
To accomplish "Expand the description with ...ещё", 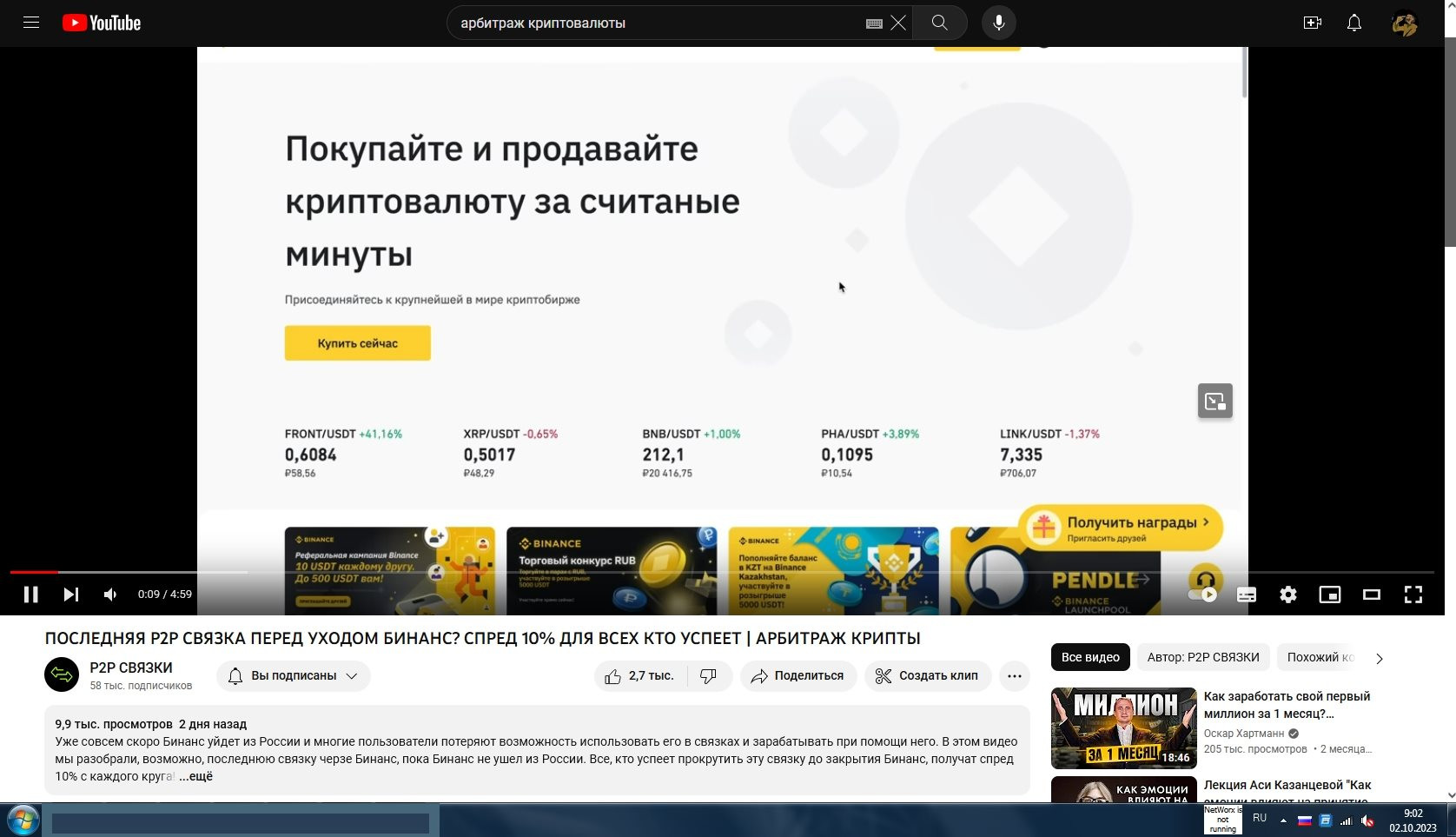I will point(195,776).
